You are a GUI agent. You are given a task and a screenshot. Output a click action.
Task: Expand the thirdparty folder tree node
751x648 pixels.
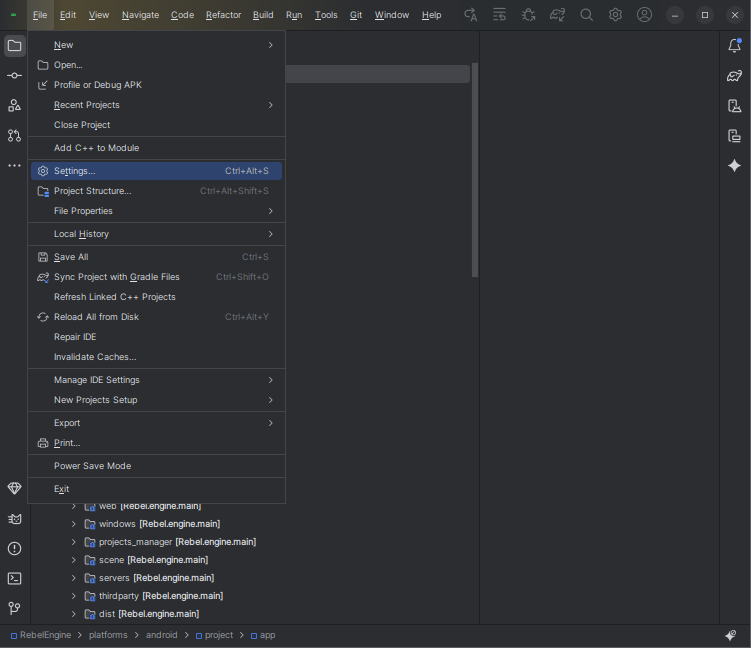click(73, 596)
